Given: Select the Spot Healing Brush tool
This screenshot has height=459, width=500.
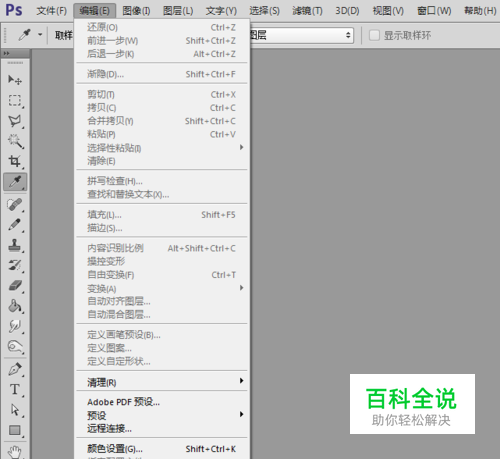Looking at the screenshot, I should click(x=15, y=204).
